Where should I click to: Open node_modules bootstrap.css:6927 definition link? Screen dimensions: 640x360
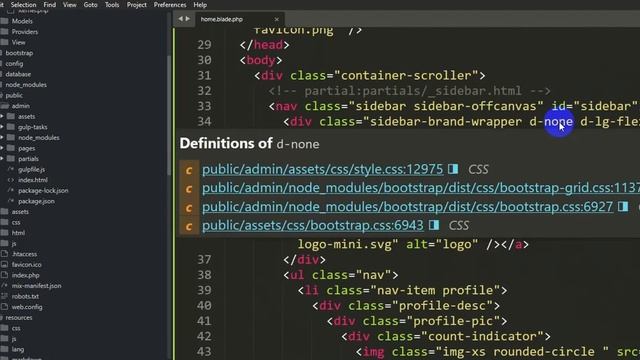407,207
